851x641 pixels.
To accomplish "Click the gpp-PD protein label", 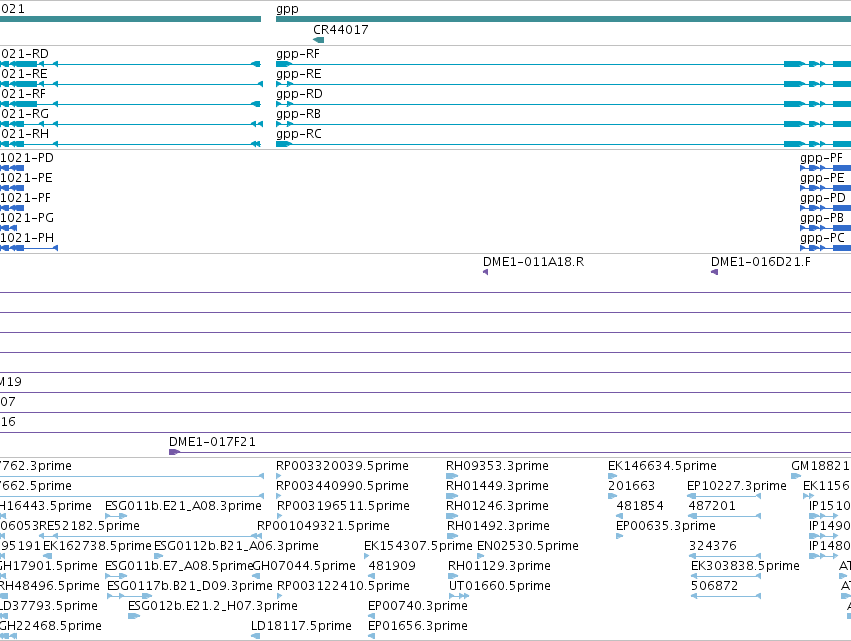I will (823, 198).
